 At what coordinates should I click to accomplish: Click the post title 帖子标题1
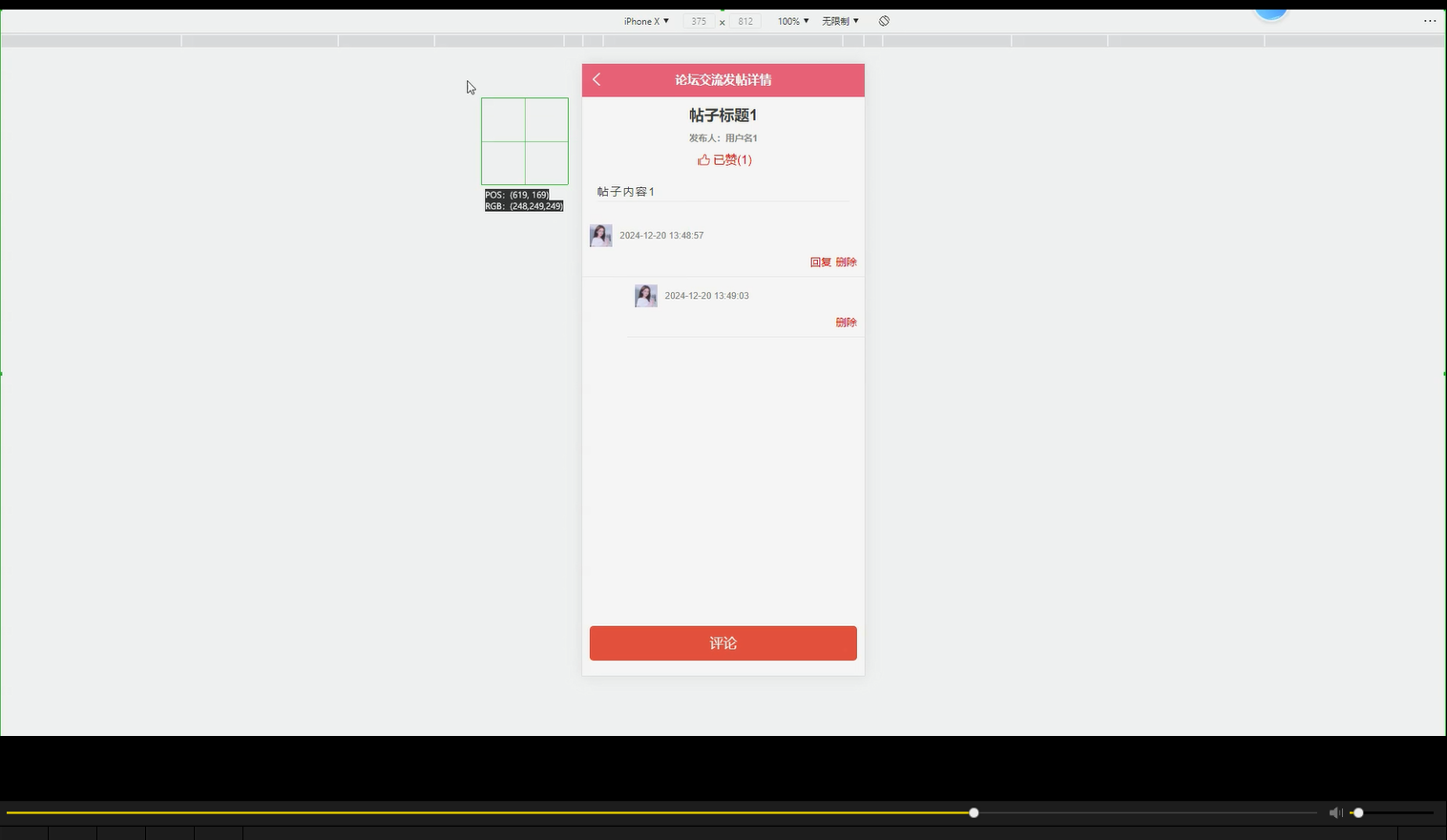tap(723, 115)
